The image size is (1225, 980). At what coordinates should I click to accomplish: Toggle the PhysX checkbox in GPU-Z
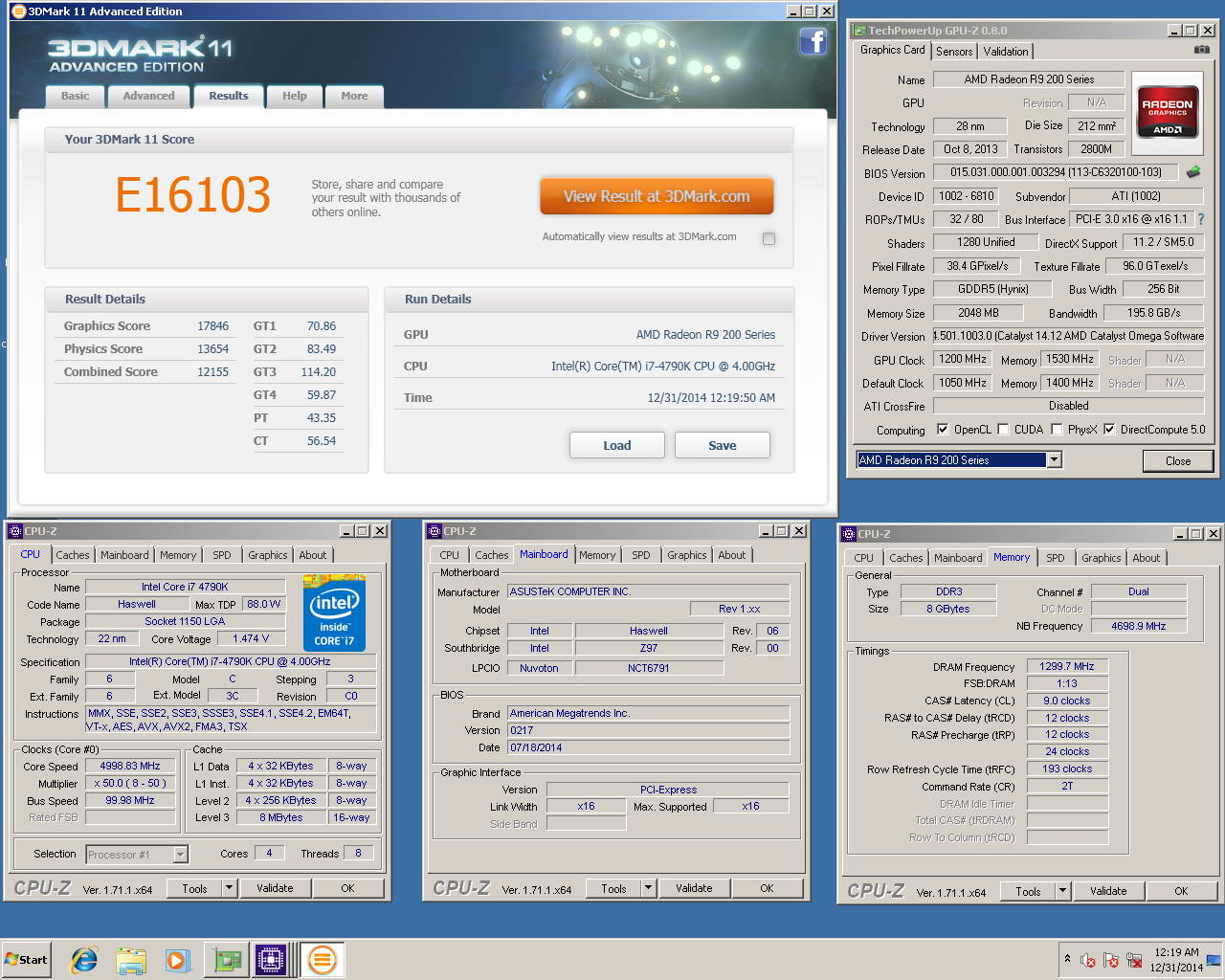point(1057,429)
